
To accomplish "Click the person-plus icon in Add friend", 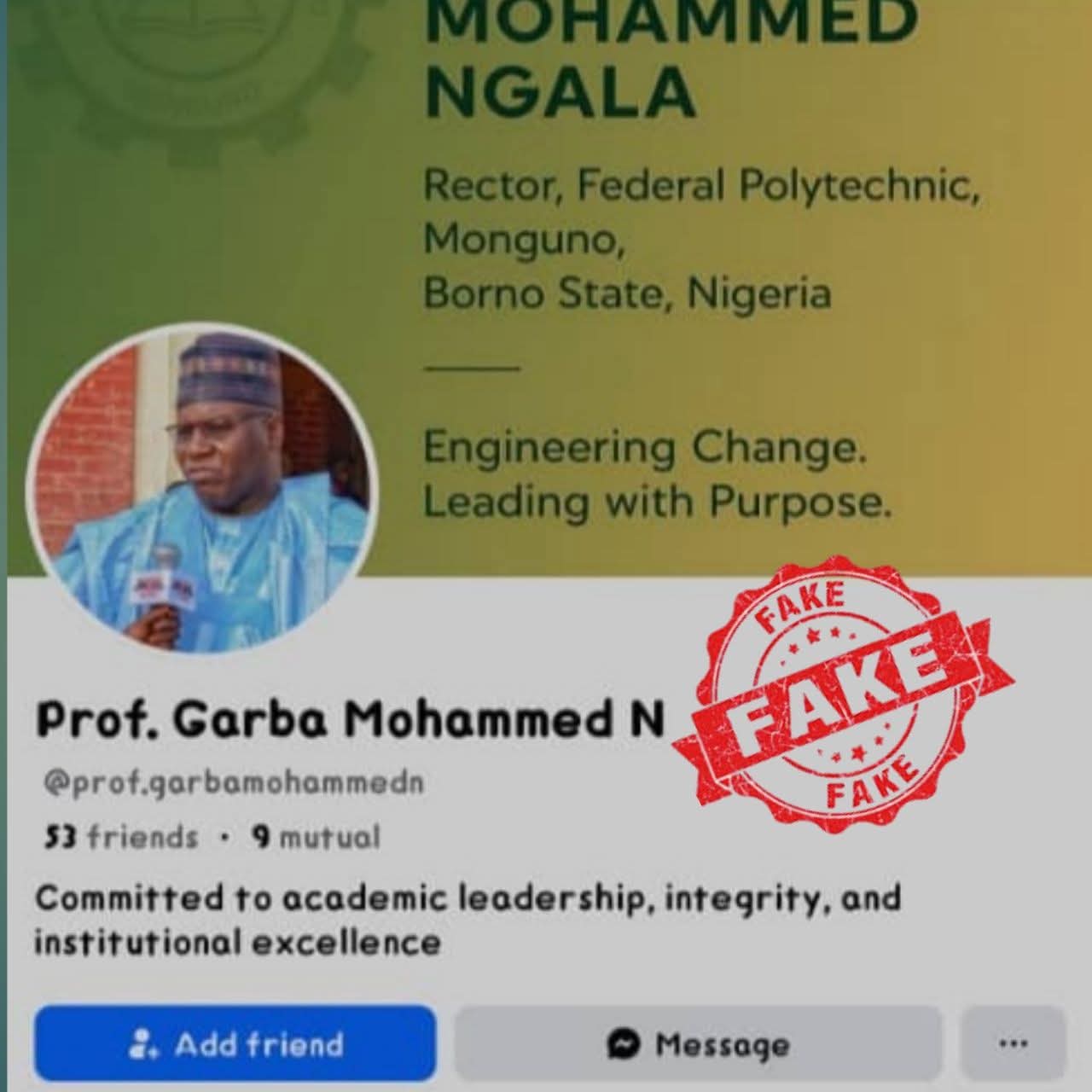I will tap(142, 1043).
